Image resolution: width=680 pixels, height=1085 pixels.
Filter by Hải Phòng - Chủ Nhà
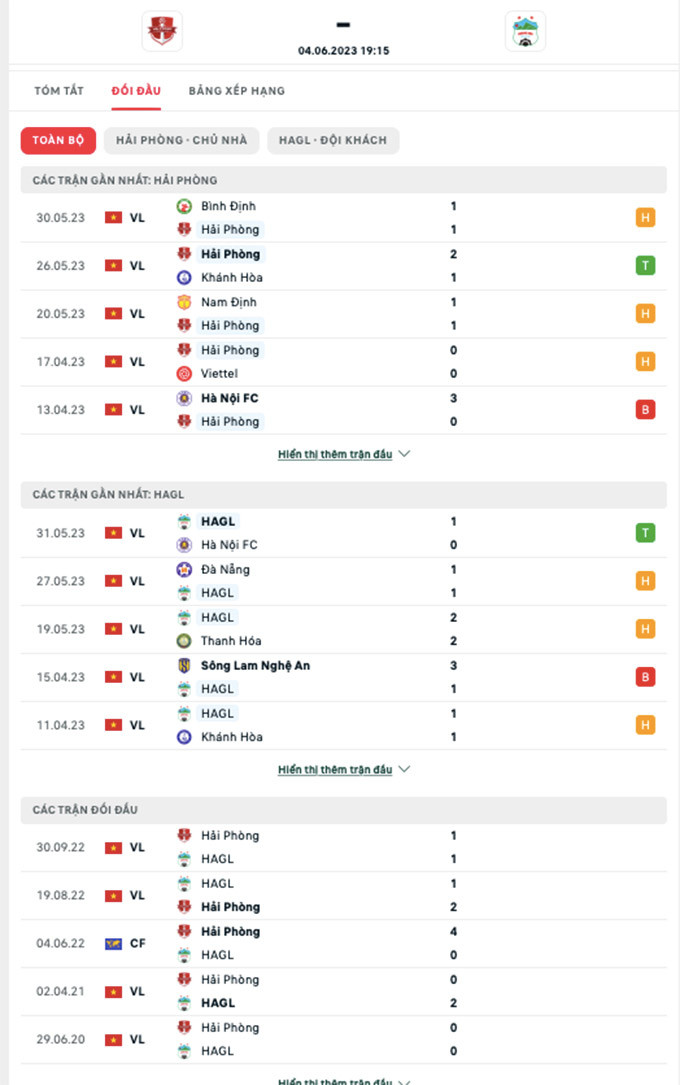point(181,141)
